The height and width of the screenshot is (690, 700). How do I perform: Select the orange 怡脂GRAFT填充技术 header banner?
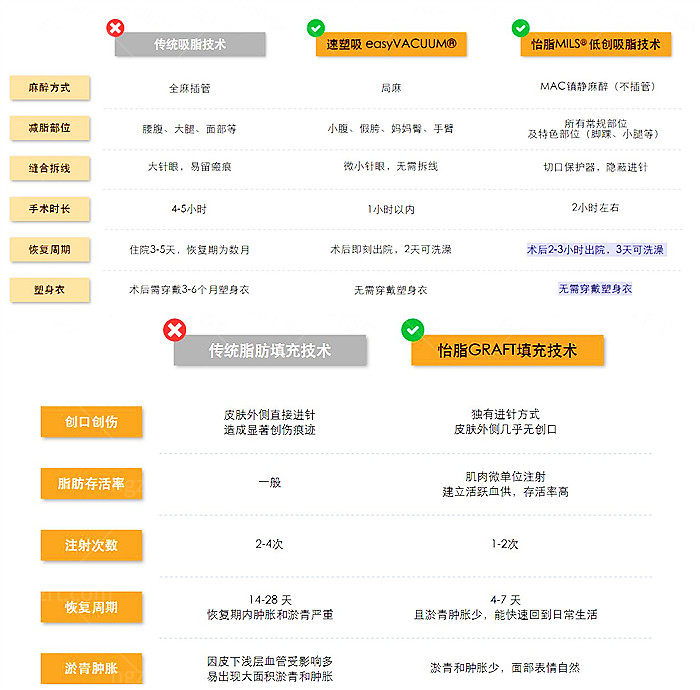[508, 350]
